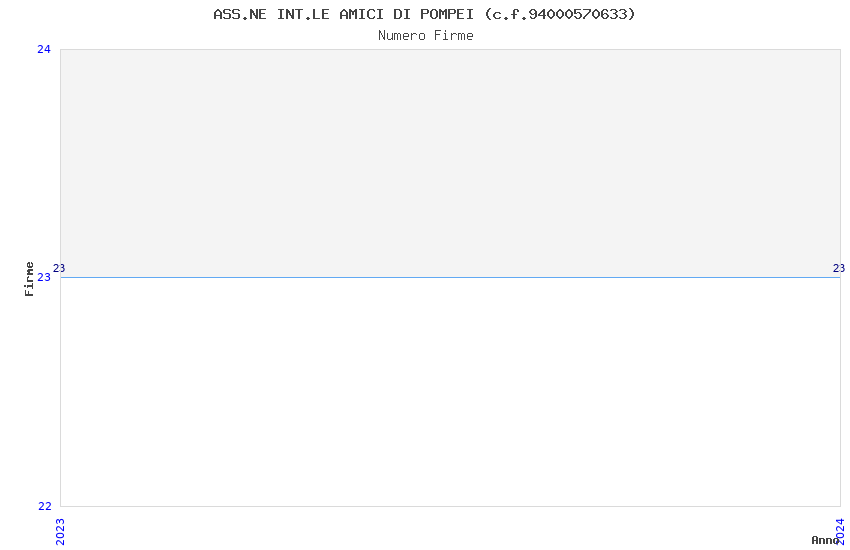Select the 24 tick label on the y-axis
850x550 pixels.
pos(44,49)
